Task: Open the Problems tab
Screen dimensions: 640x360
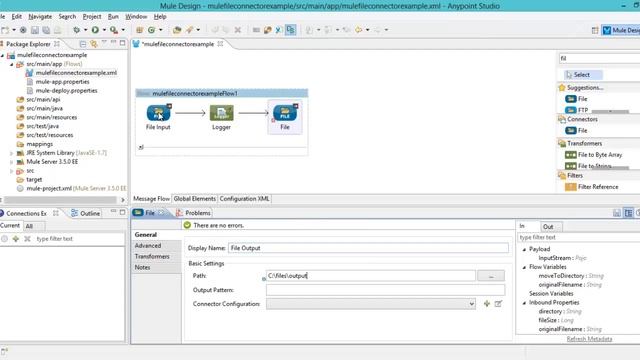Action: (193, 213)
